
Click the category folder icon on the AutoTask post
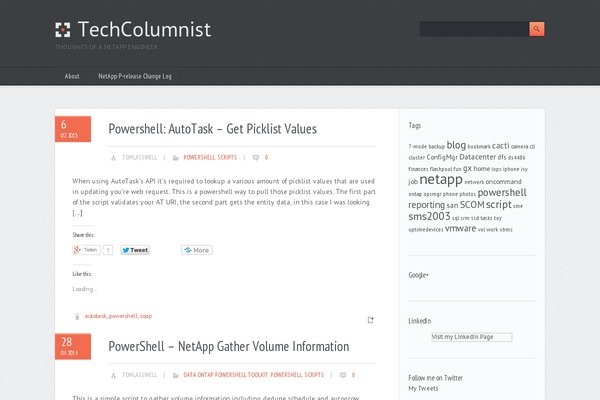click(176, 158)
